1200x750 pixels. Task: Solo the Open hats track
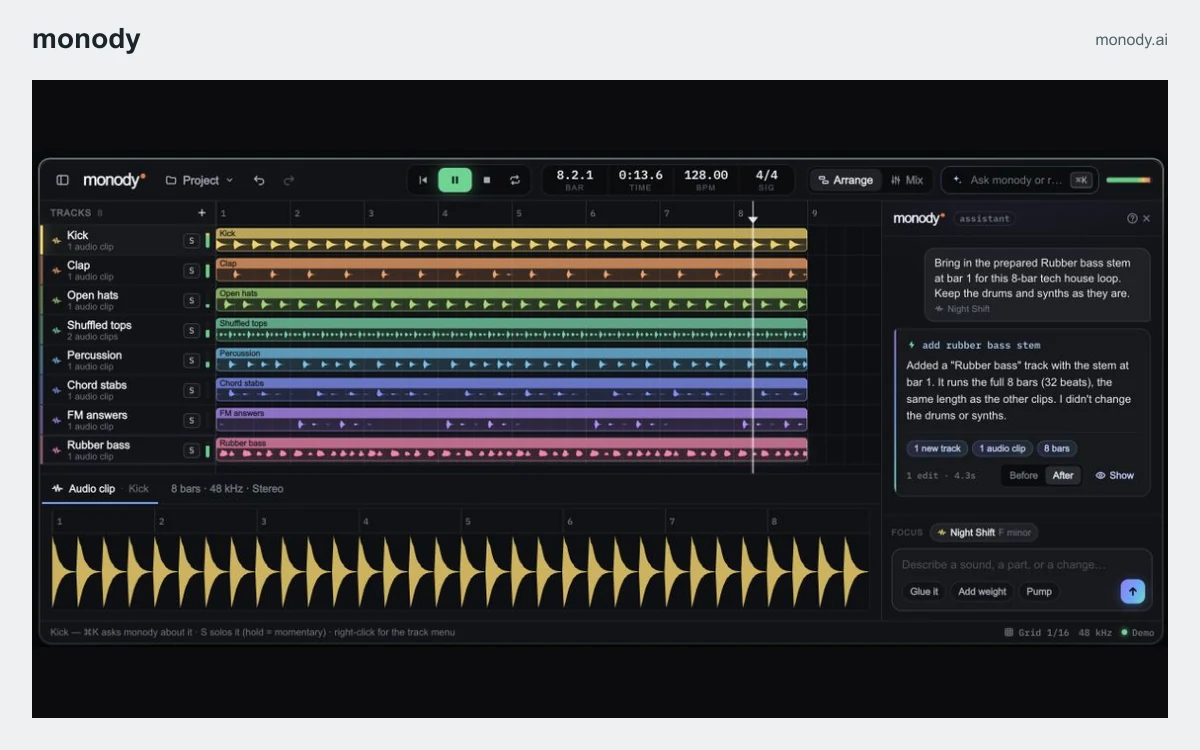tap(190, 300)
